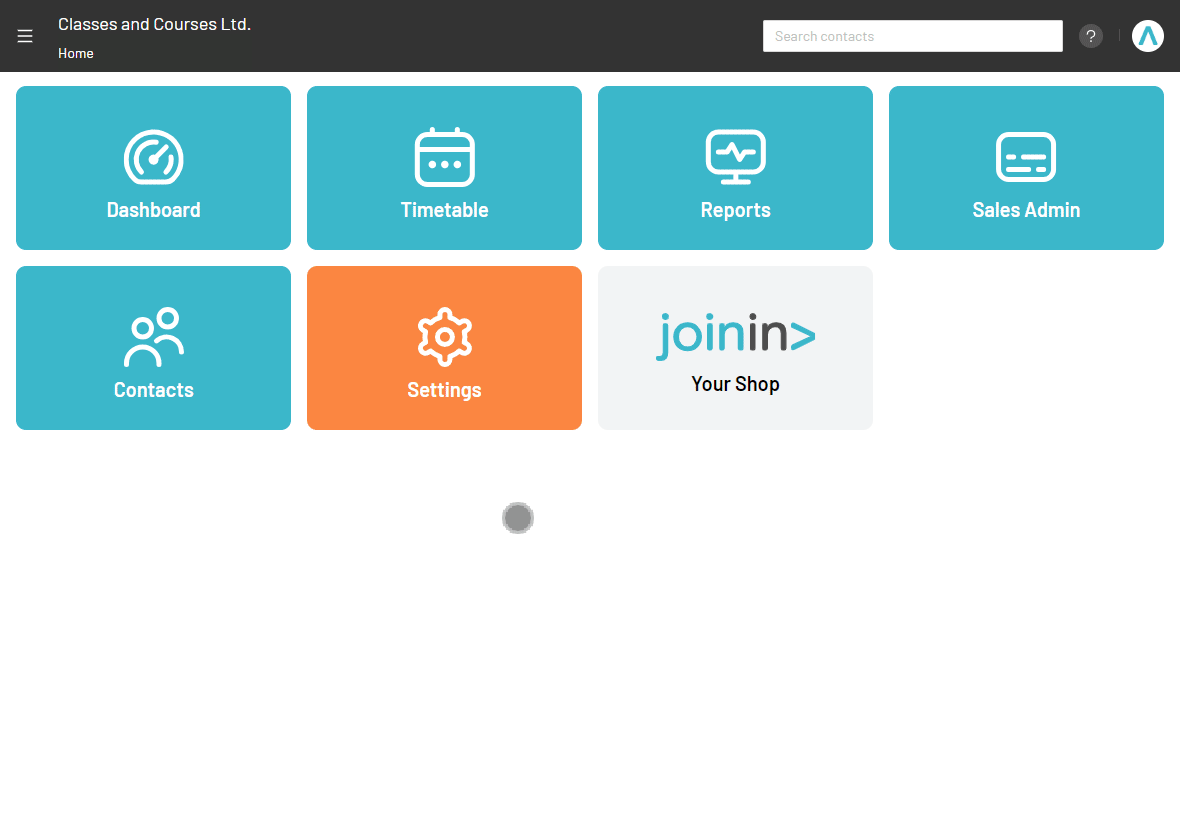Click the Settings gear icon

(444, 337)
